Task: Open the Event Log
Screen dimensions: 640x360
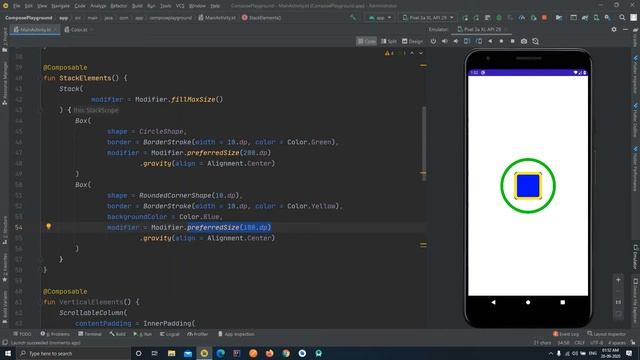Action: tap(566, 334)
